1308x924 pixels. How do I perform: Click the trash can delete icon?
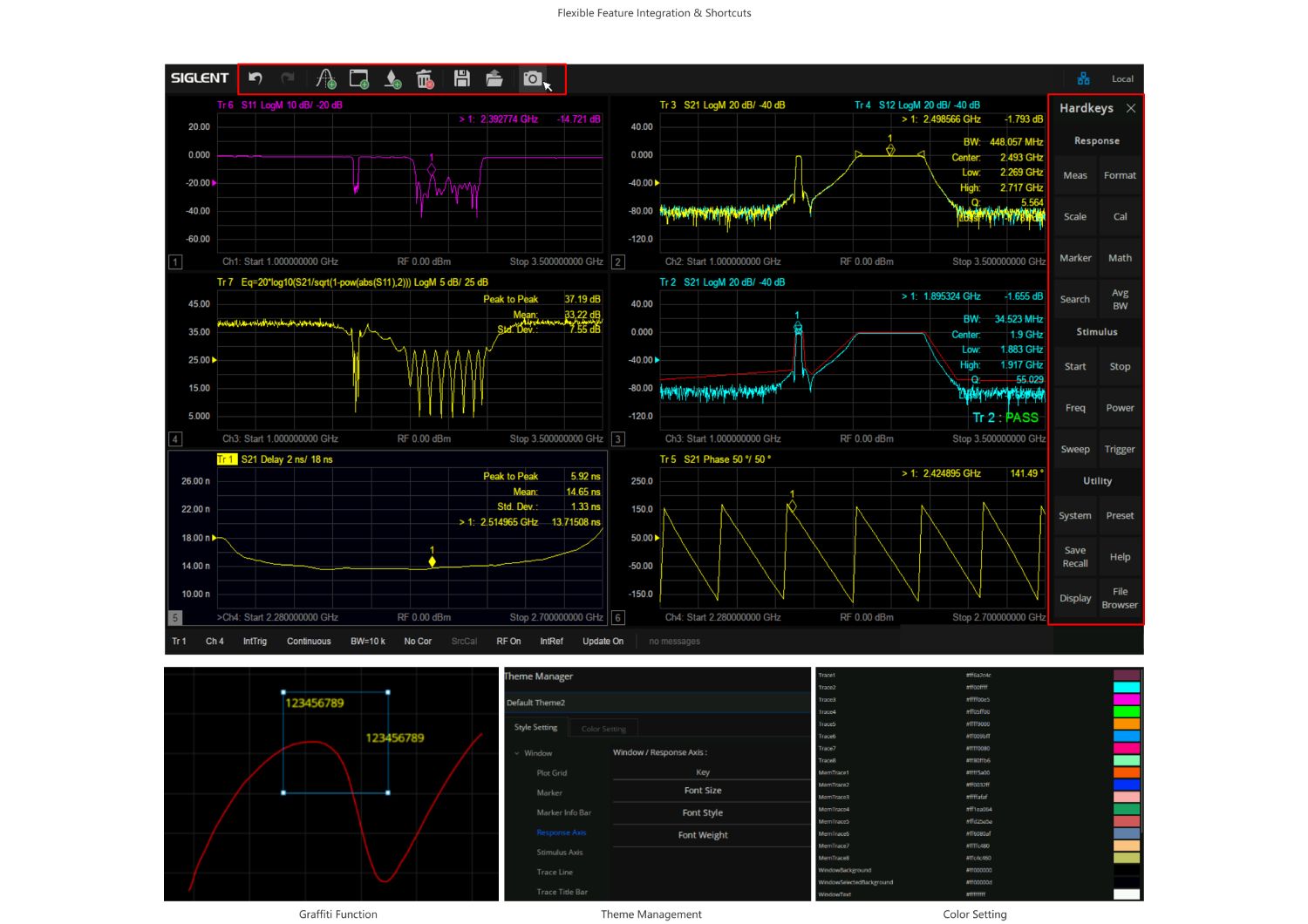click(x=425, y=79)
